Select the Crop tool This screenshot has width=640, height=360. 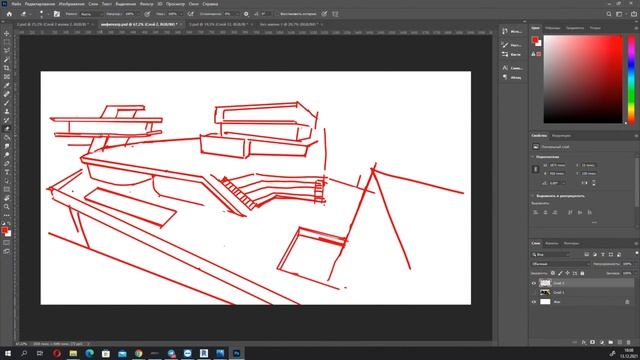coord(7,68)
